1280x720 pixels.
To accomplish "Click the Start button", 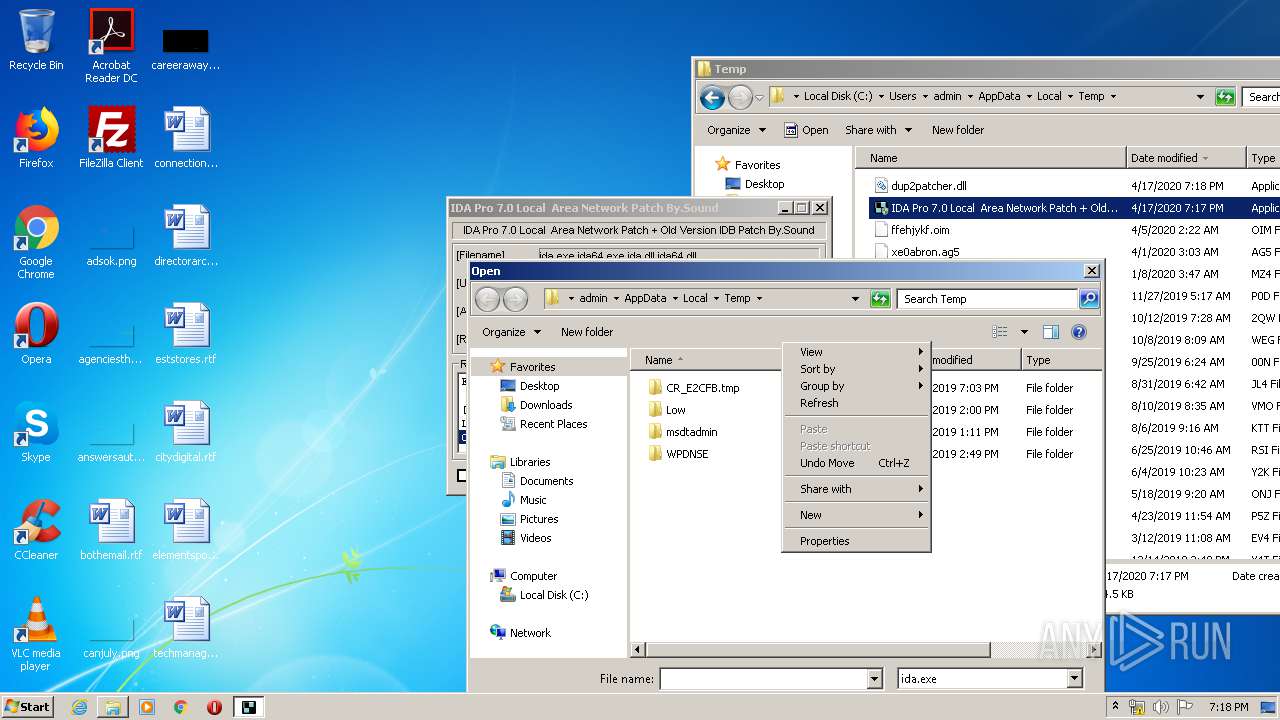I will point(28,707).
